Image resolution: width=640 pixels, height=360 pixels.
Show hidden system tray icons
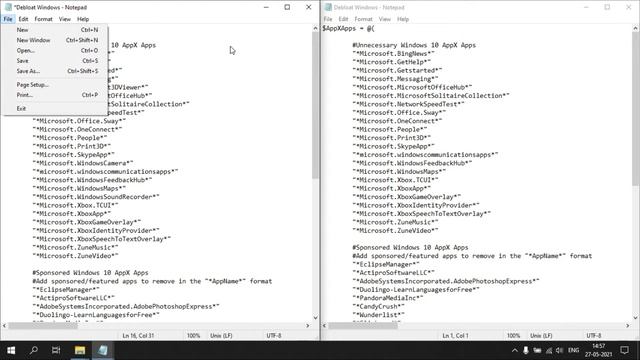[515, 350]
